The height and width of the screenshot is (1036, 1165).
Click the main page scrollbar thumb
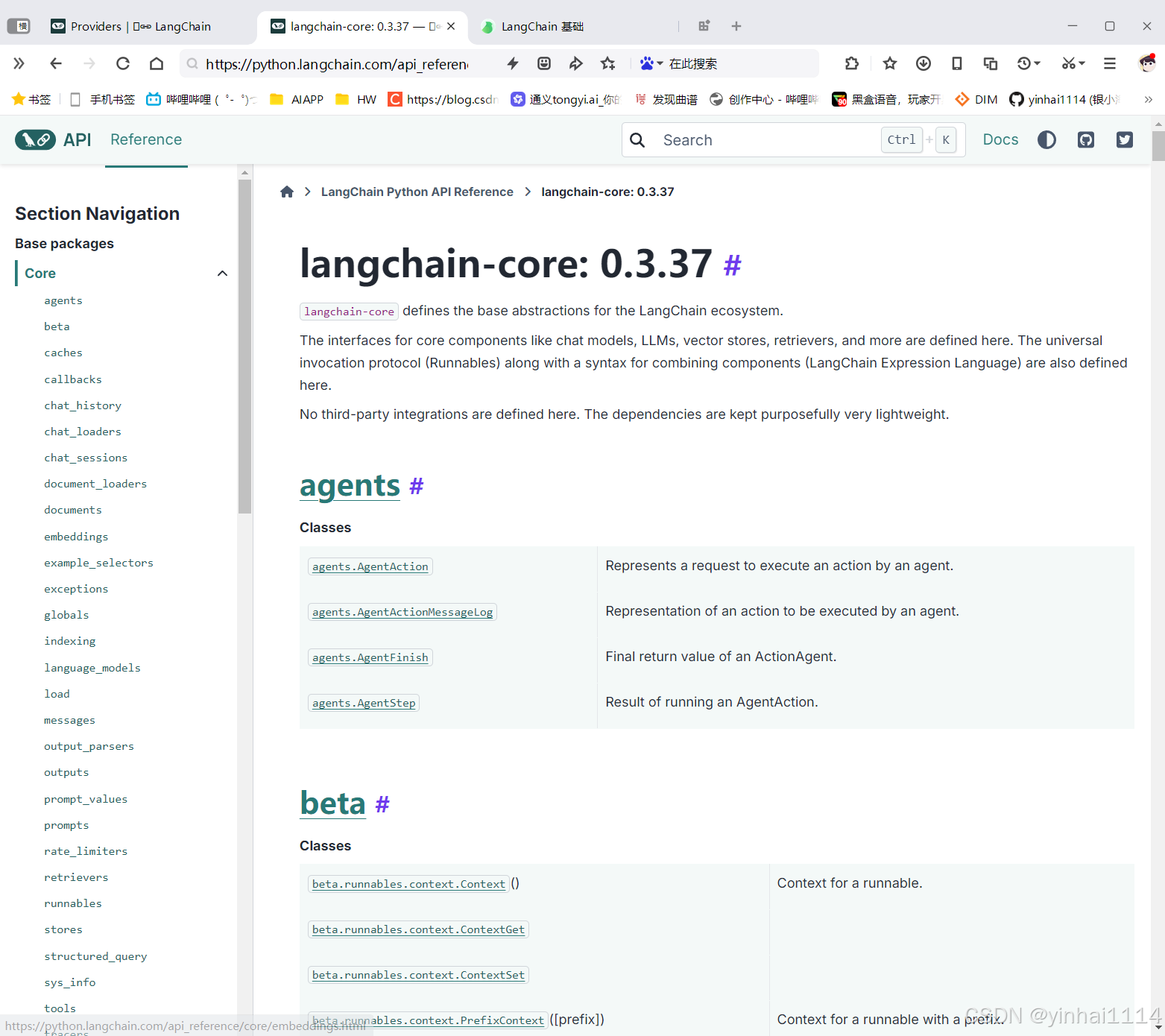1158,145
